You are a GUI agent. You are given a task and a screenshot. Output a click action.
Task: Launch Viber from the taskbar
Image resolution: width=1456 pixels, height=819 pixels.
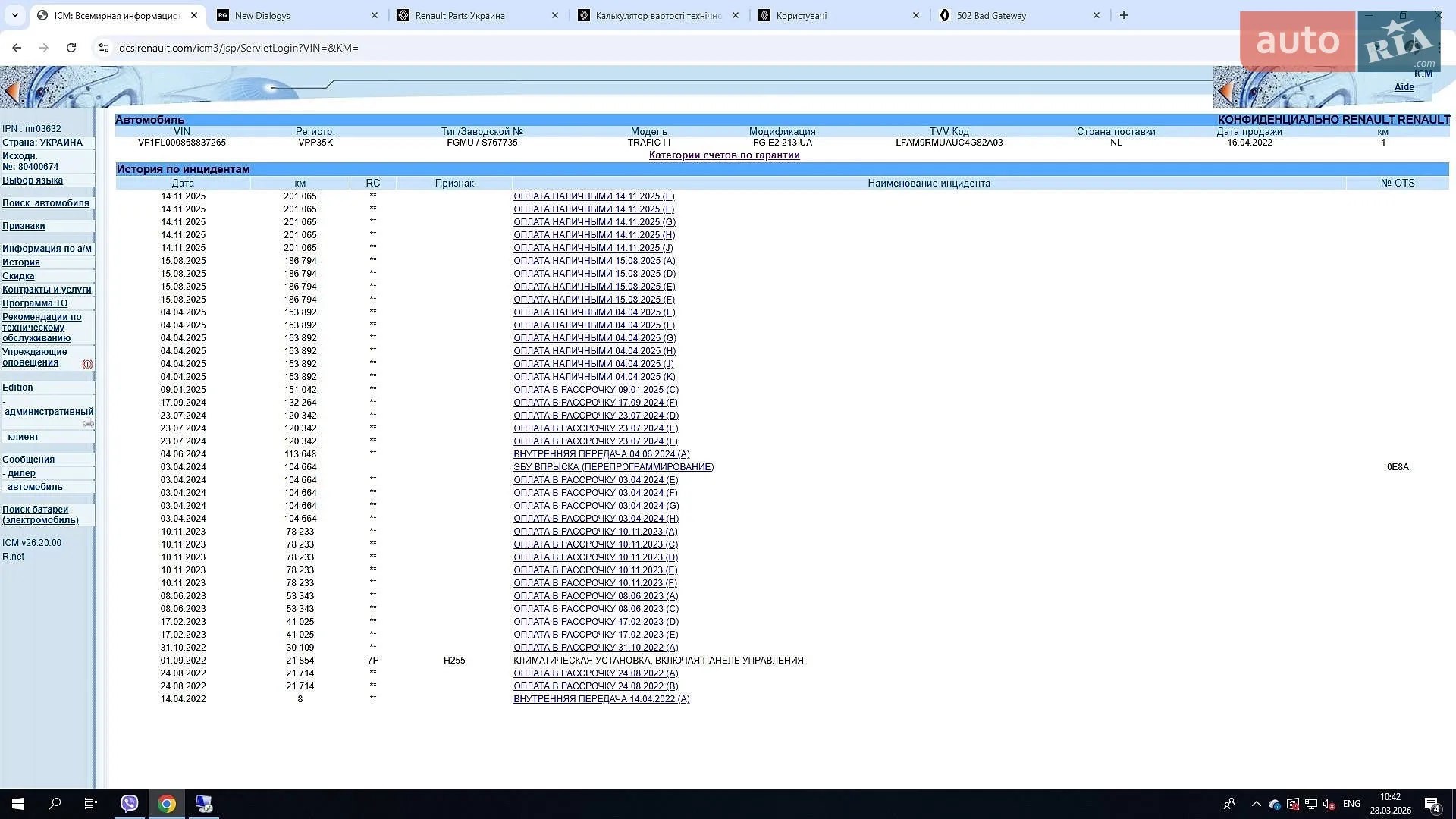pos(130,804)
